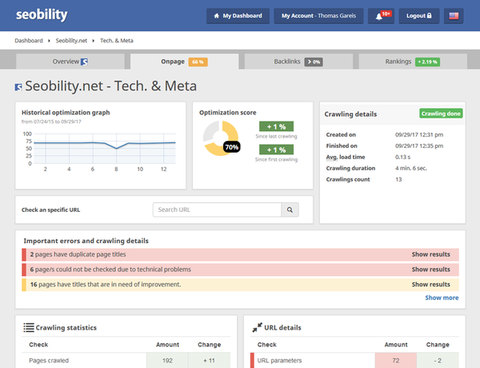Image resolution: width=480 pixels, height=368 pixels.
Task: Switch to the Backlinks tab
Action: tap(299, 62)
